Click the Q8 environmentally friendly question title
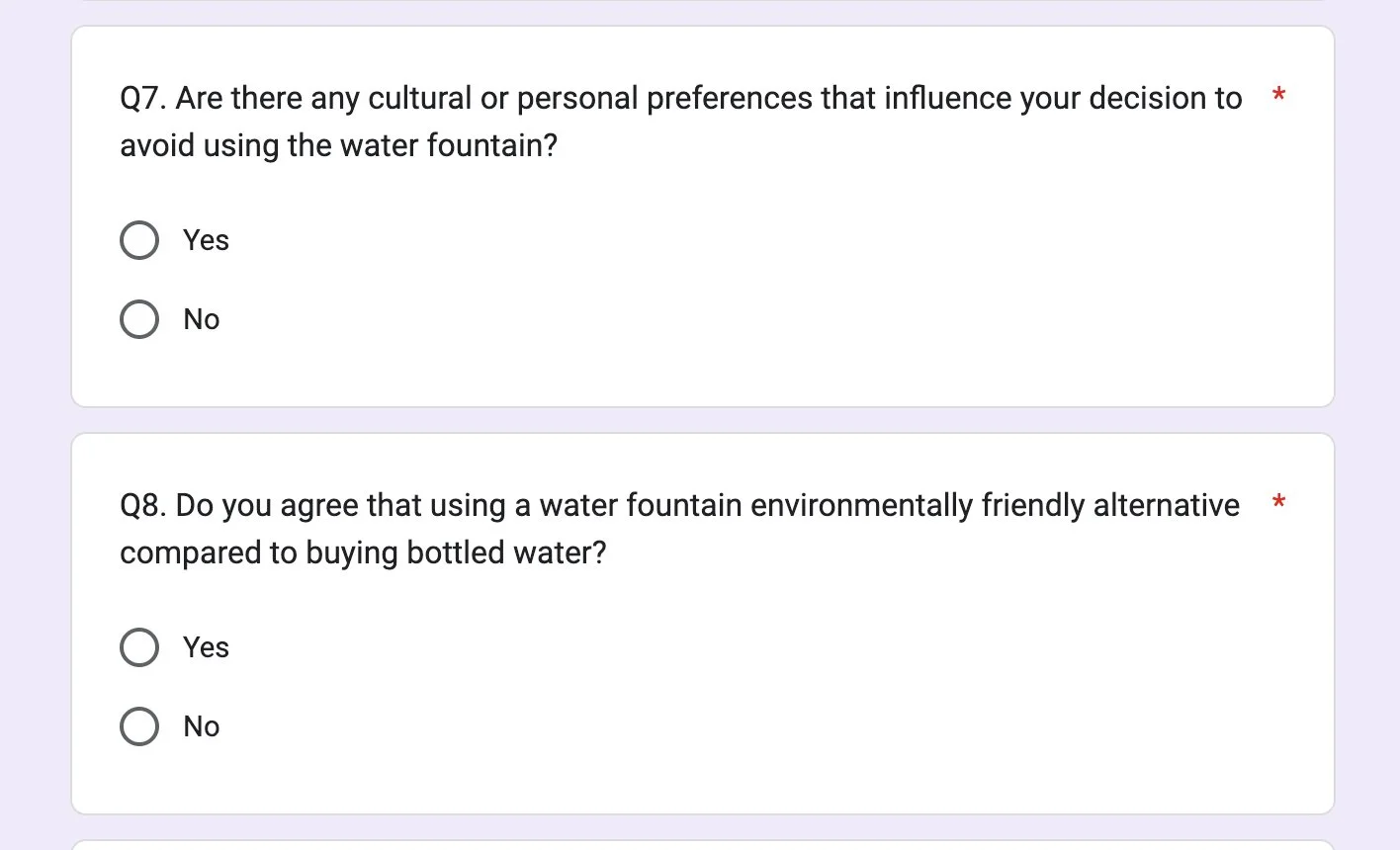 [679, 506]
